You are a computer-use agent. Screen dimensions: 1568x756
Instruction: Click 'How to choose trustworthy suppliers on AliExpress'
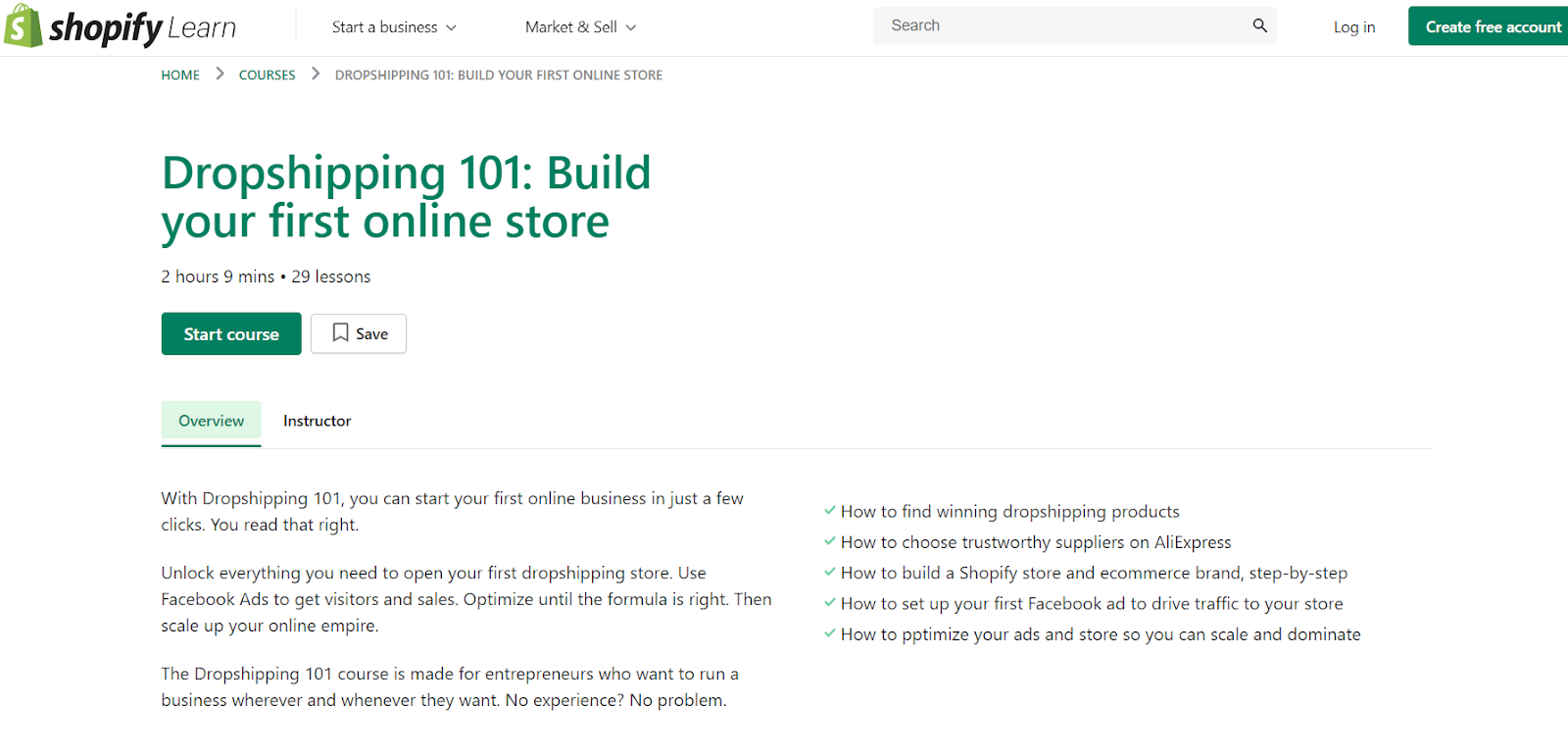click(x=1035, y=542)
